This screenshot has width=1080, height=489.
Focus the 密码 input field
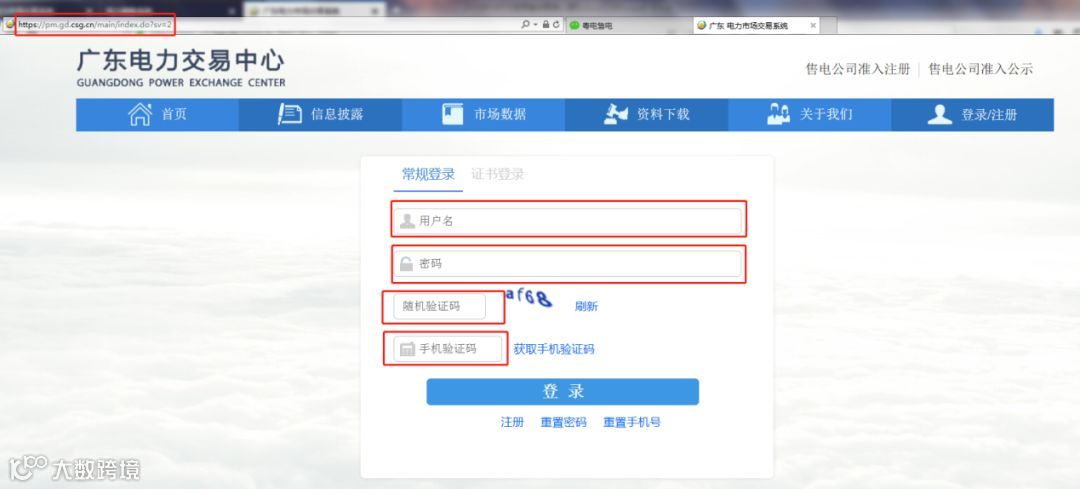click(x=568, y=264)
